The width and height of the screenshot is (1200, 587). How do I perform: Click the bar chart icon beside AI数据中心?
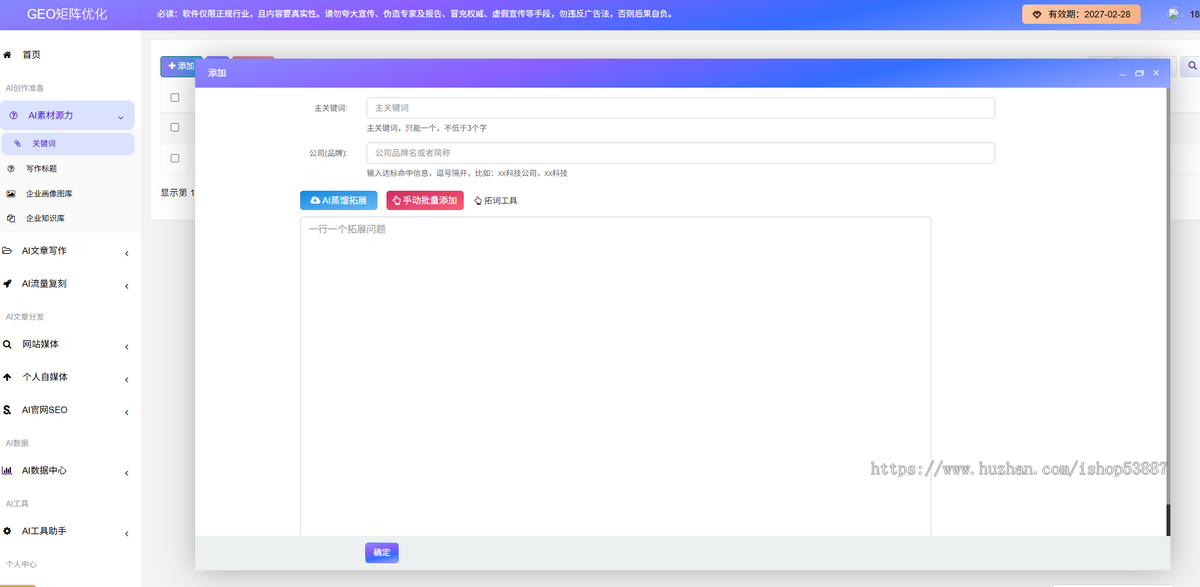pyautogui.click(x=8, y=470)
